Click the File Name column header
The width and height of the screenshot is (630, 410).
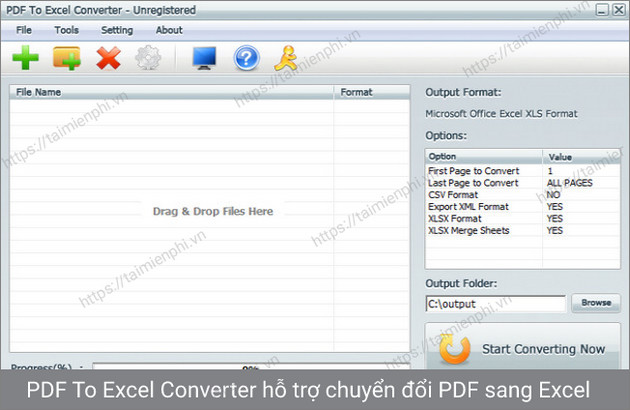[172, 92]
